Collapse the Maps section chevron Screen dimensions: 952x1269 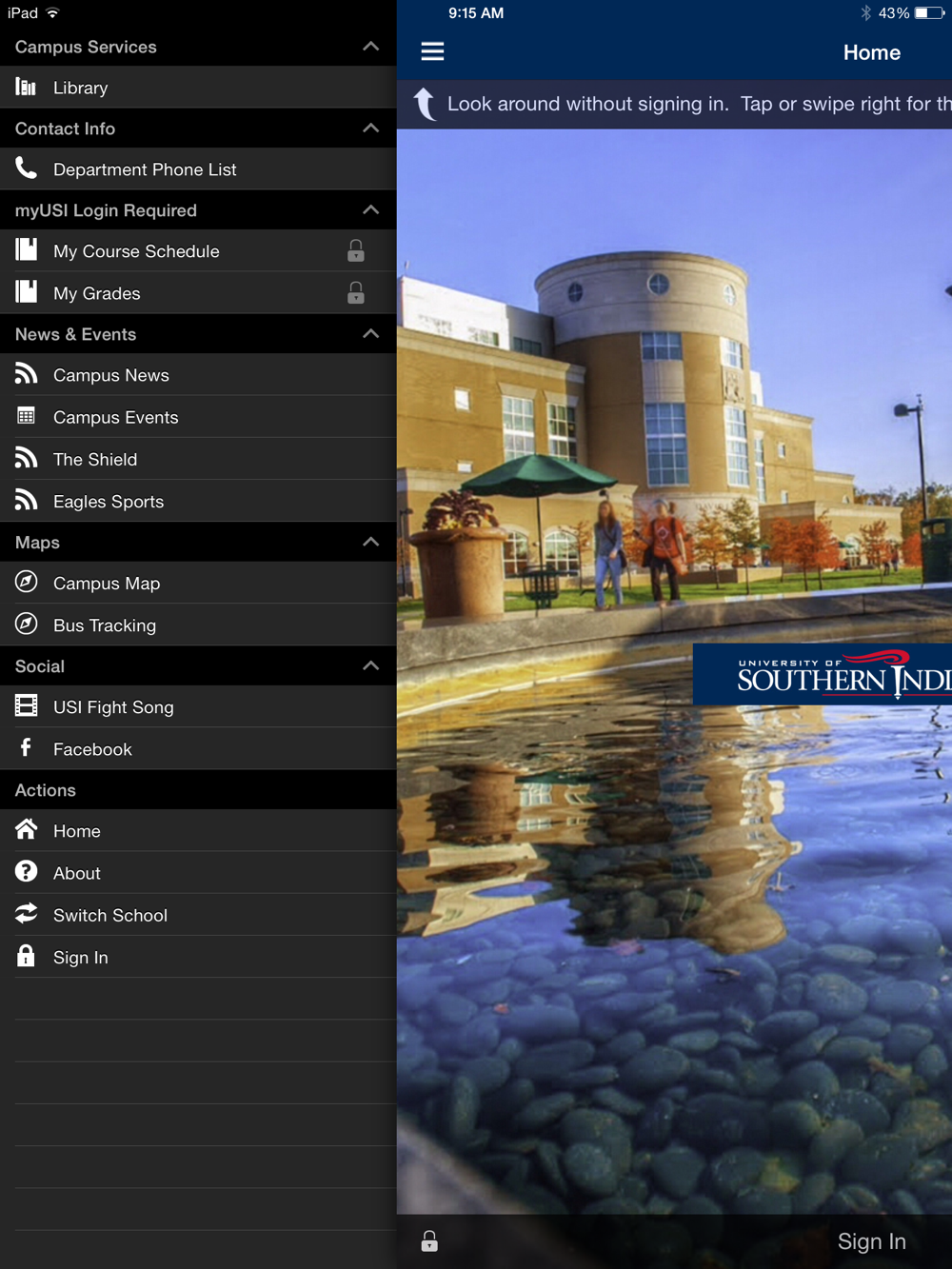370,542
